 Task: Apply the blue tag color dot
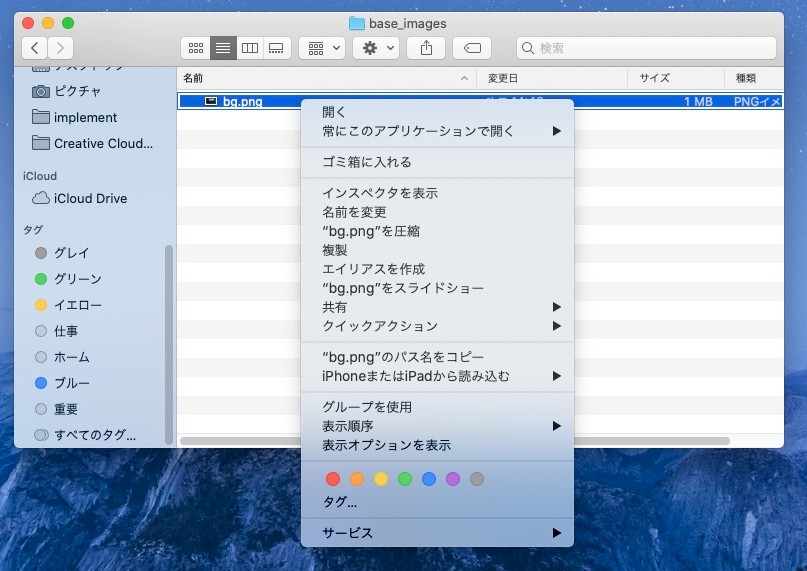[x=429, y=479]
